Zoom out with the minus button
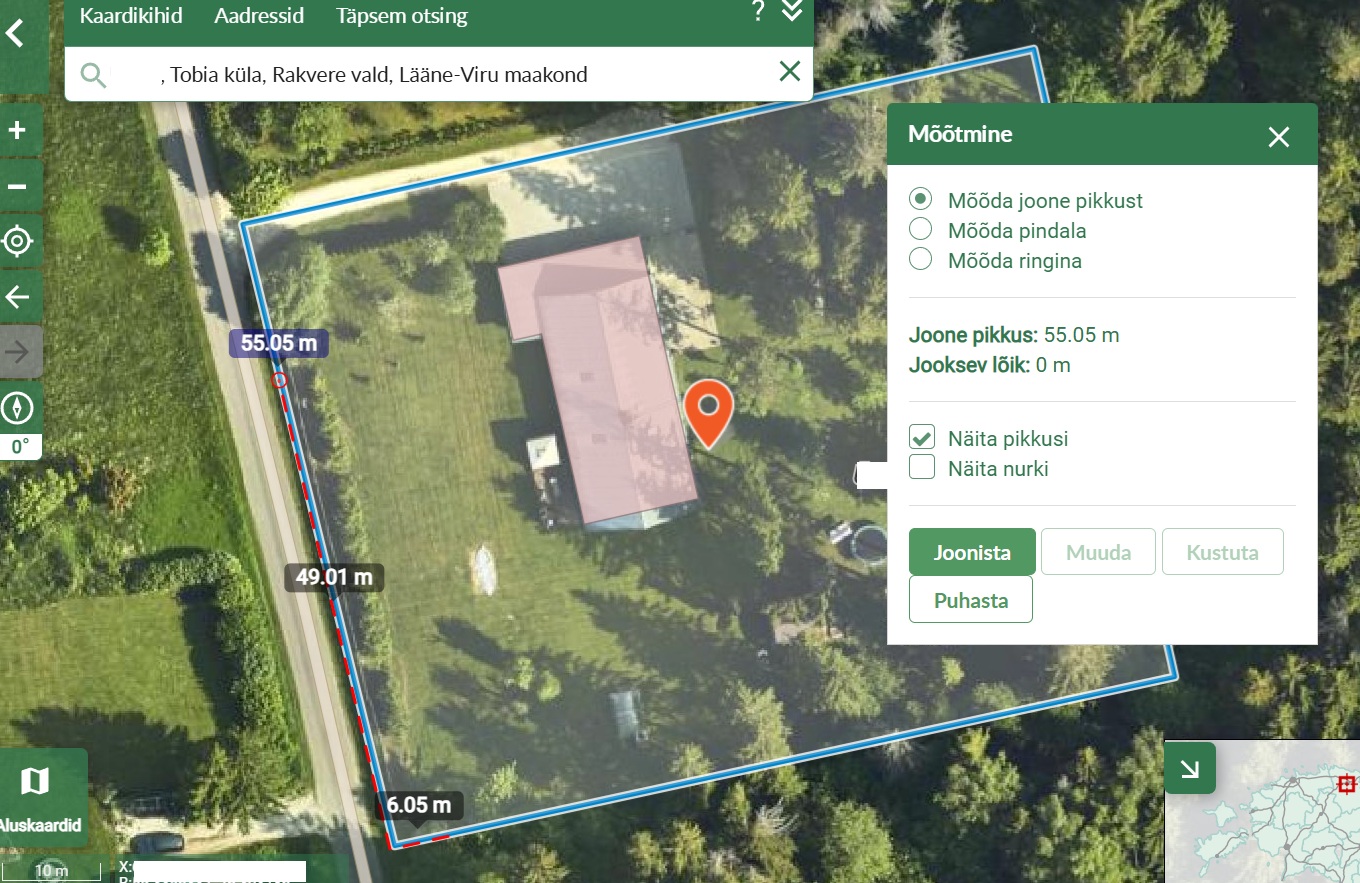 (x=17, y=186)
